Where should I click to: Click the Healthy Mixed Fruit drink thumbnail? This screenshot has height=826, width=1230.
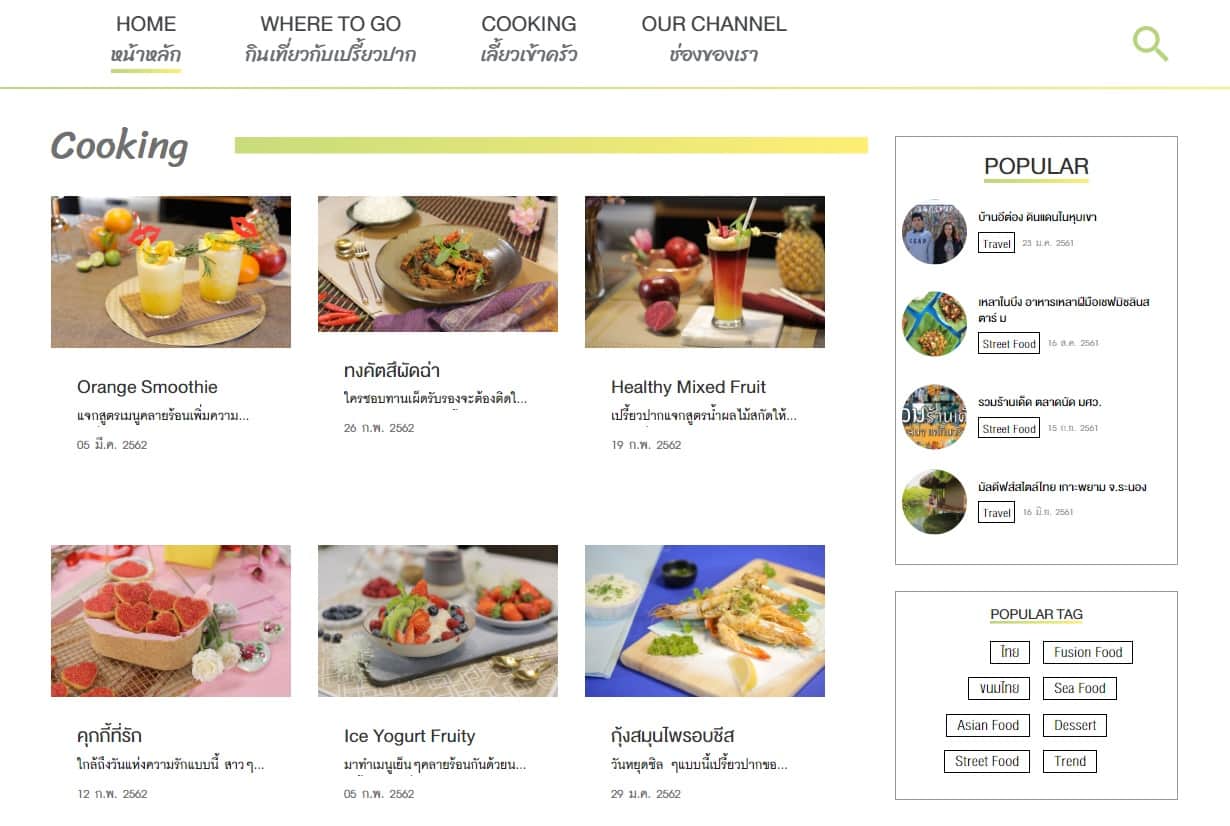pyautogui.click(x=705, y=272)
